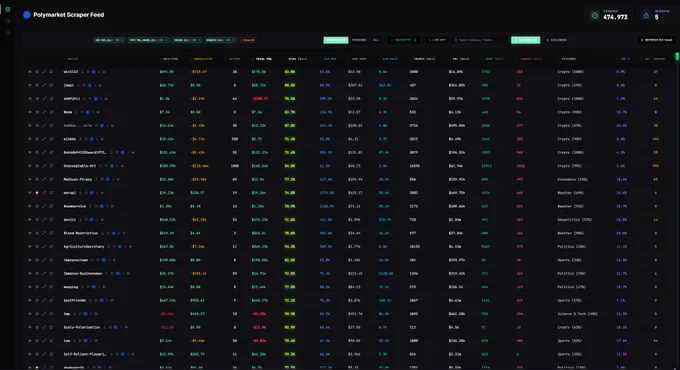Screen dimensions: 680x370
Task: Sort by WALLET column header
Action: (72, 59)
